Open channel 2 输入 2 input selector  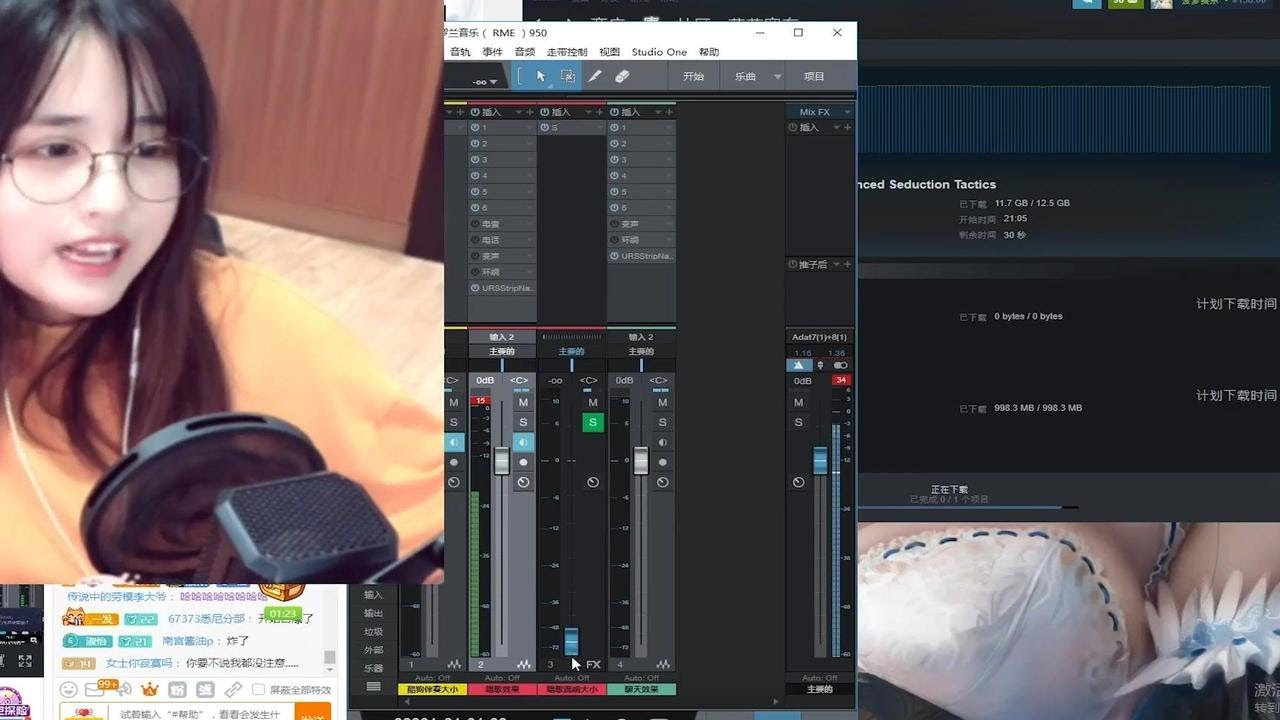(x=502, y=337)
